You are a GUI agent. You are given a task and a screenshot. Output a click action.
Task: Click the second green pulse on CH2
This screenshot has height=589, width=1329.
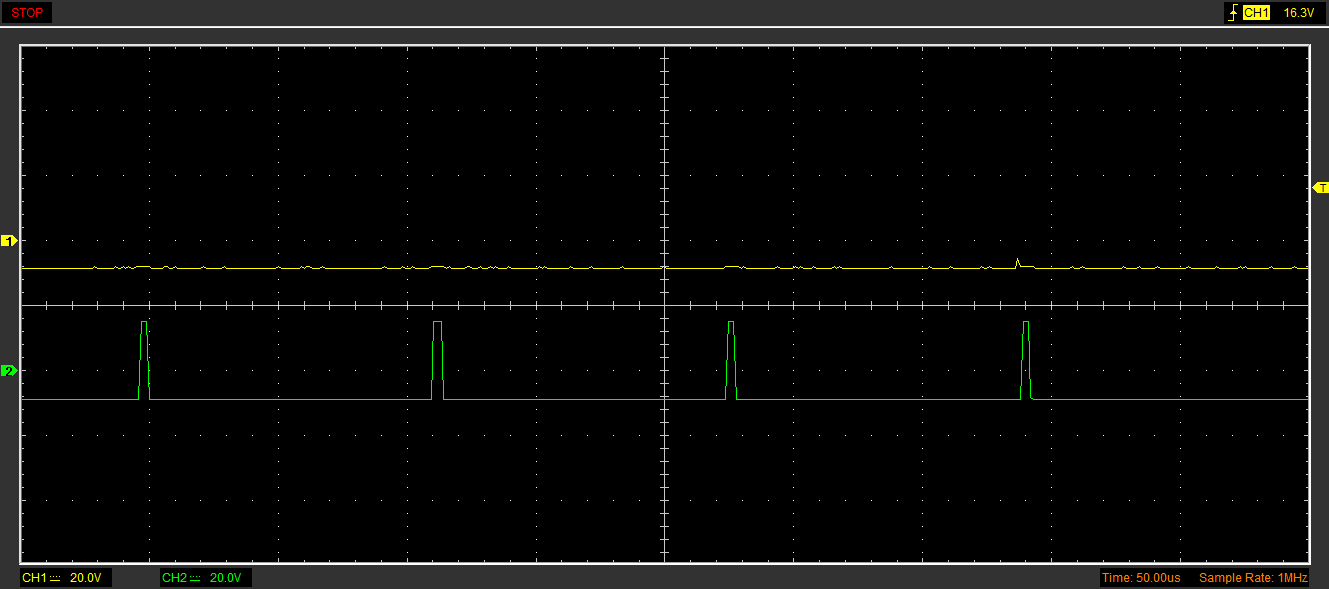tap(437, 360)
